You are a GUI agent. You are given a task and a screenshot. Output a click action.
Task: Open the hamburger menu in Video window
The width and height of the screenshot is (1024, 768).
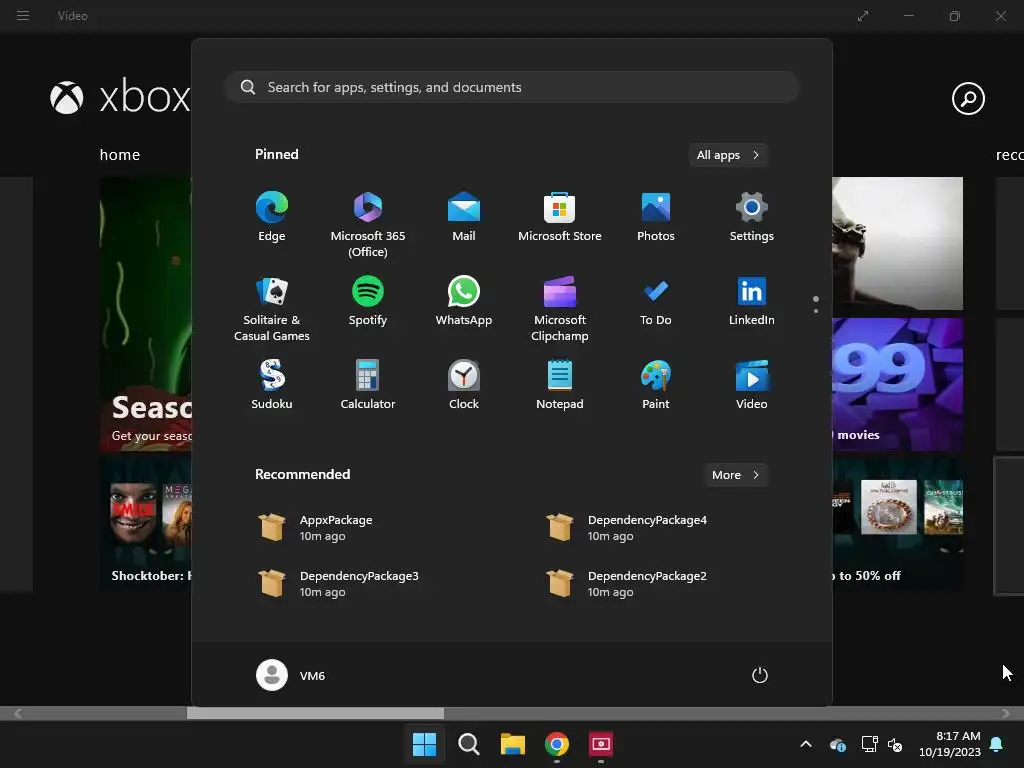click(23, 15)
